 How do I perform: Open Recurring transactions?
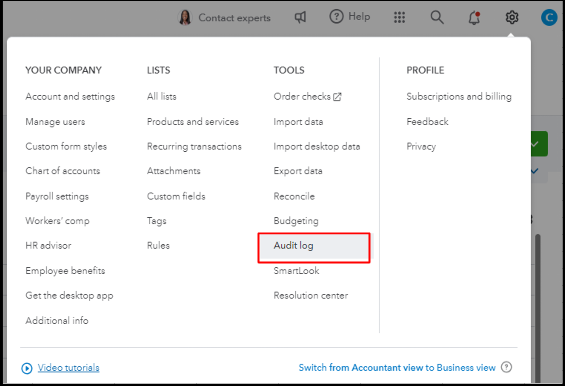coord(194,147)
